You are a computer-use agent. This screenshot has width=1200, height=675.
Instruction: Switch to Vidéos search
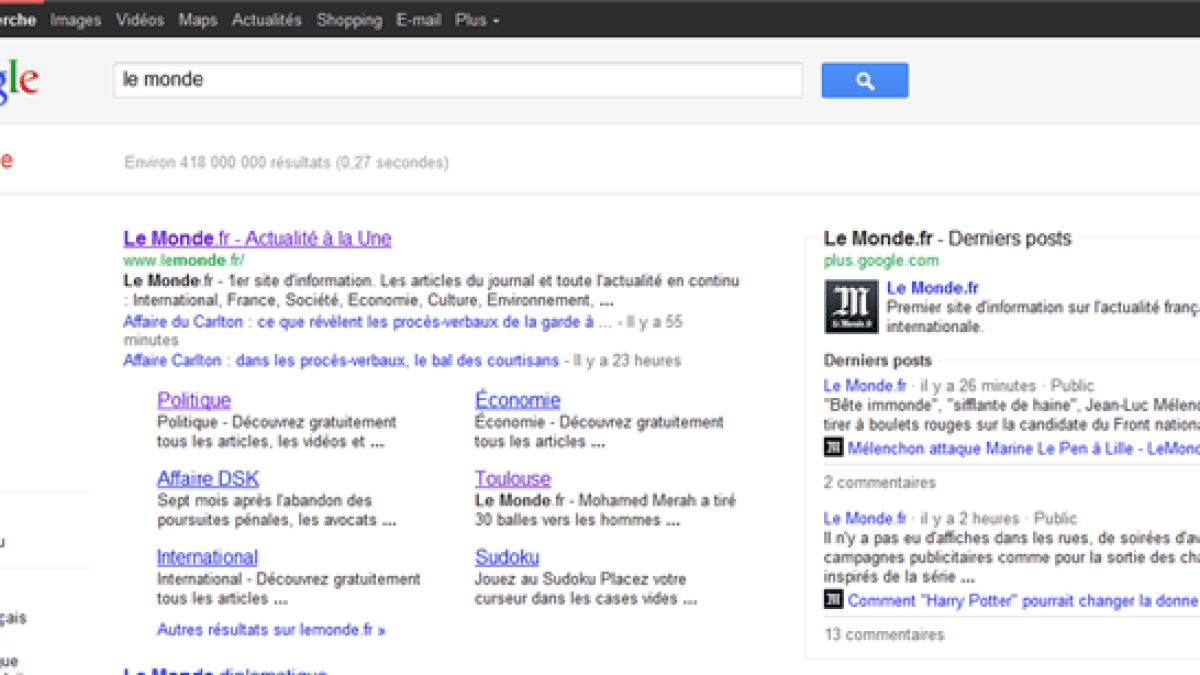[140, 20]
